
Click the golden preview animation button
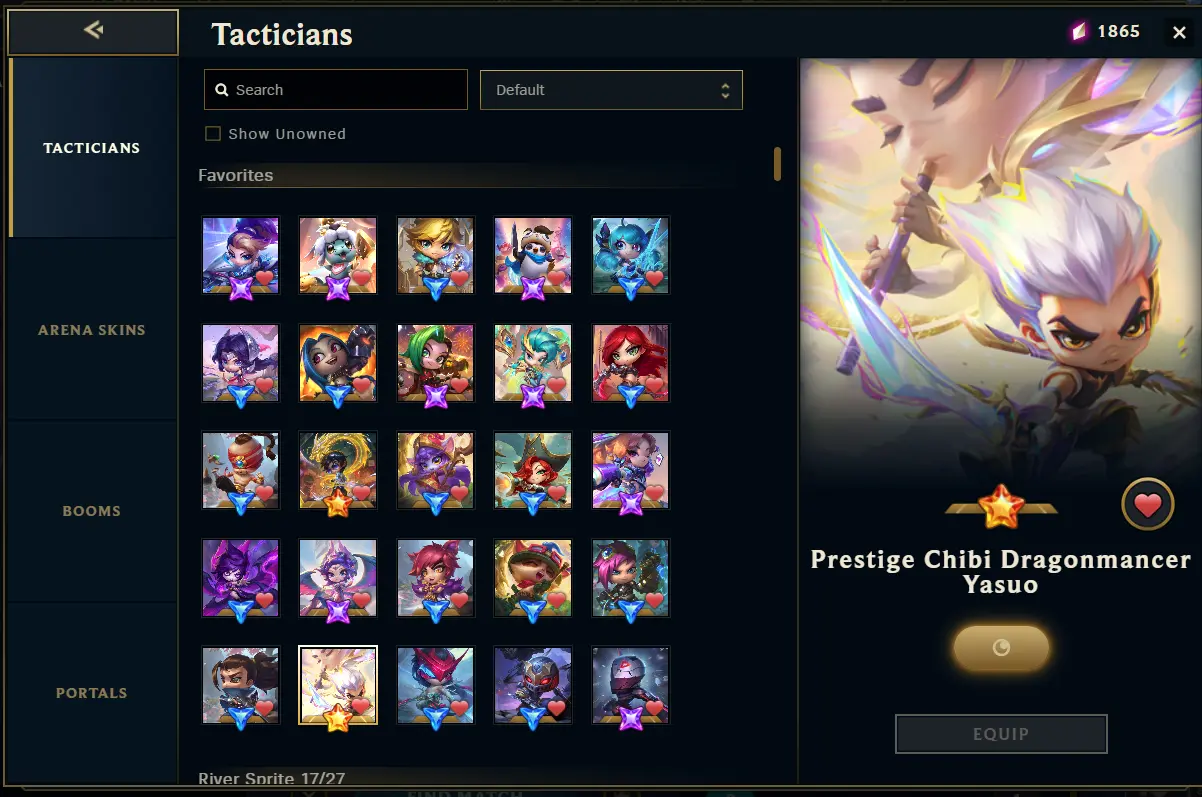[x=1001, y=648]
